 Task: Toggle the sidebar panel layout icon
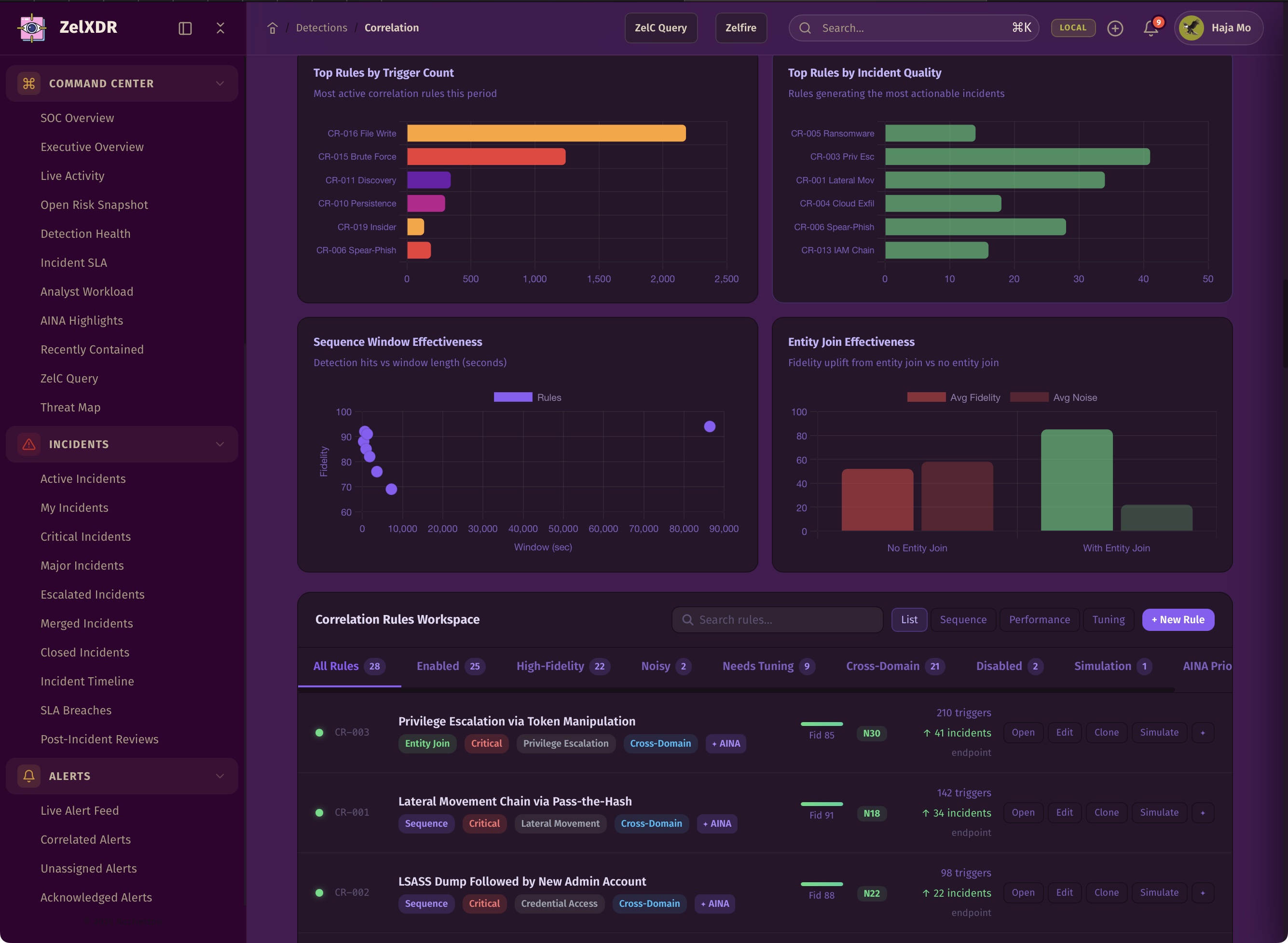pyautogui.click(x=185, y=28)
